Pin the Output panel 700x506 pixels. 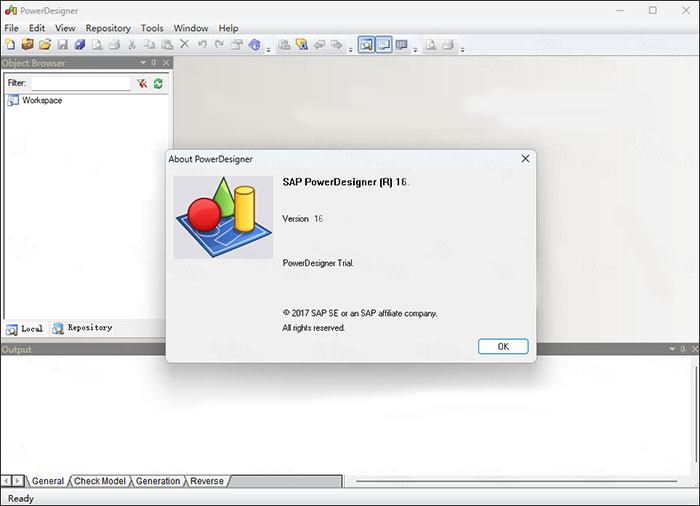point(683,349)
